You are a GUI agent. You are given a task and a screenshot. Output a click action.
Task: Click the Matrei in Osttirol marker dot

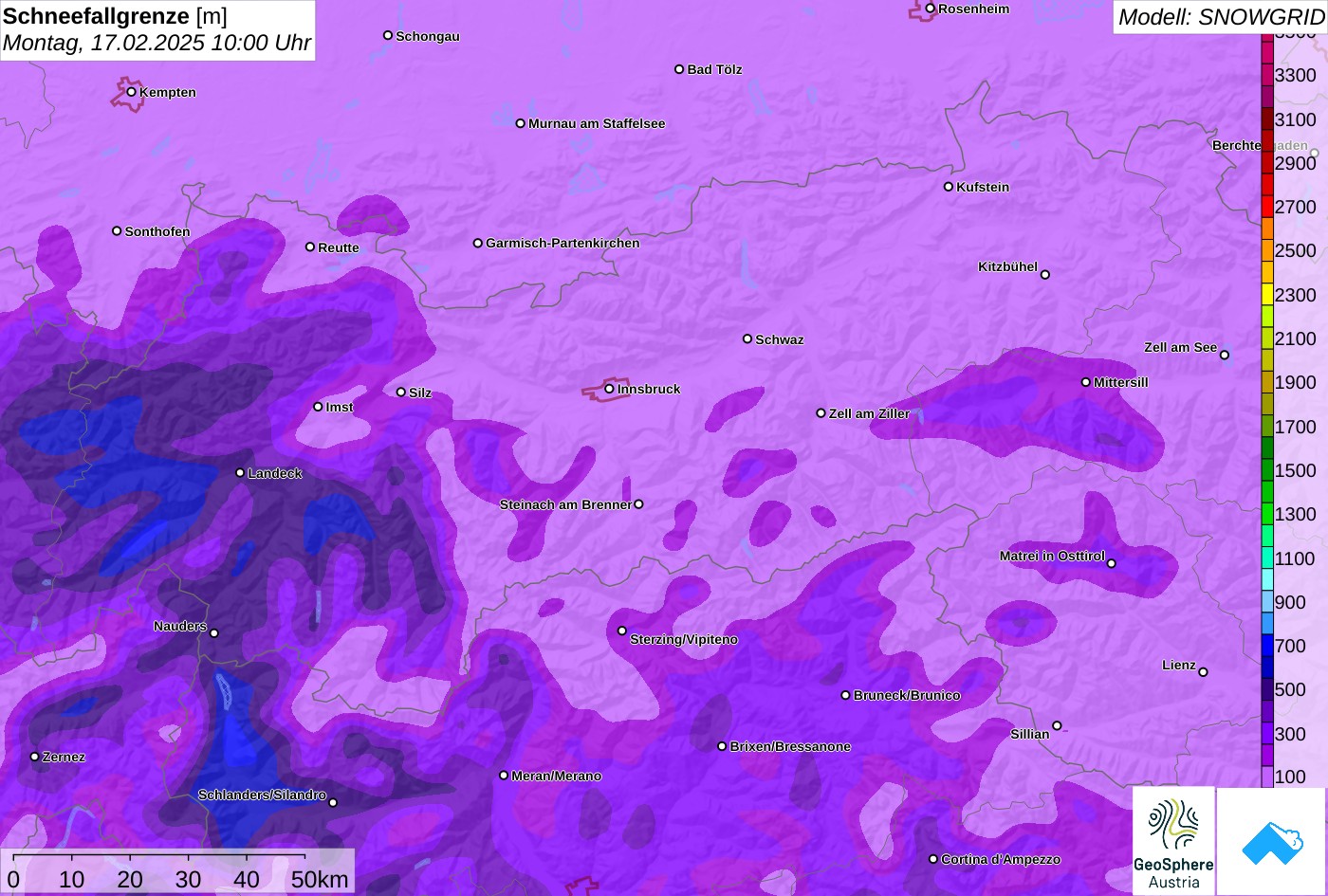1111,563
